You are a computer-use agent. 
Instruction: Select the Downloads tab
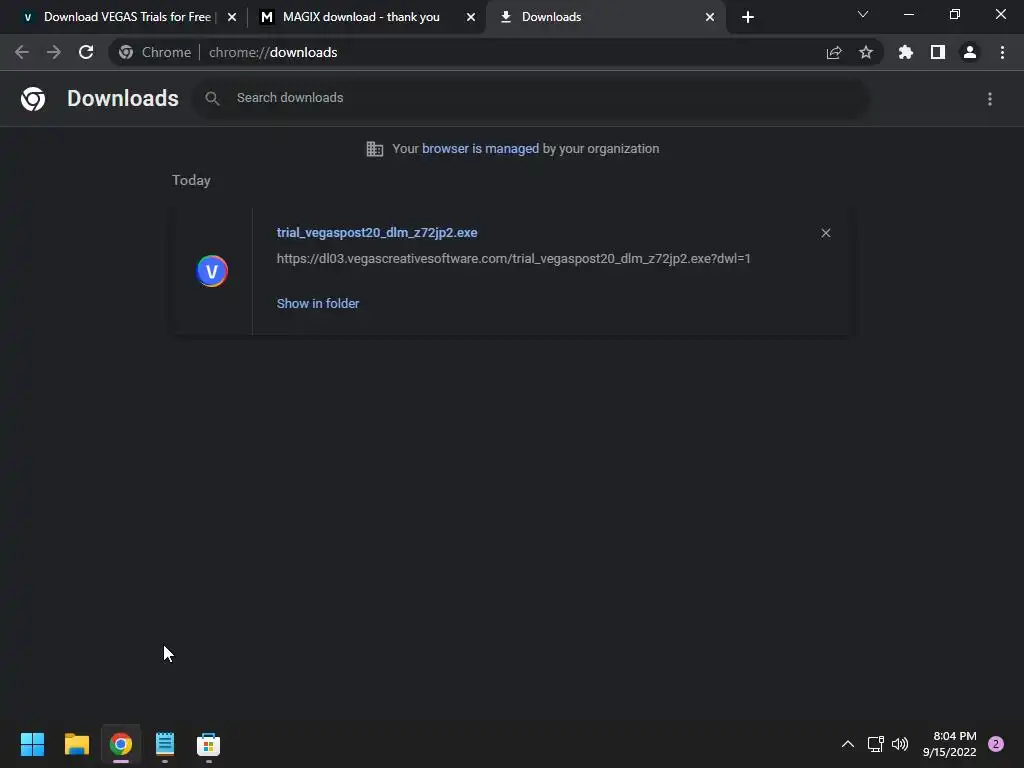(605, 17)
